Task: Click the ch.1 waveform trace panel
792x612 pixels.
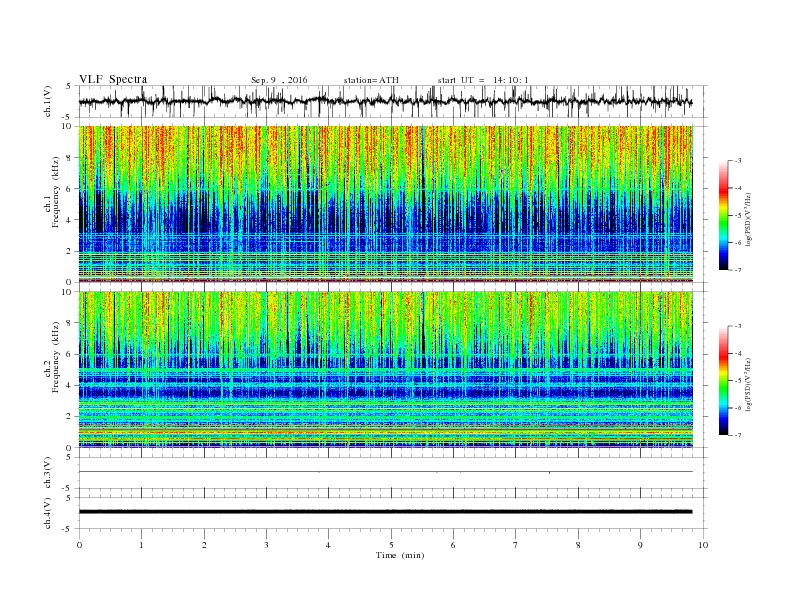Action: point(393,101)
